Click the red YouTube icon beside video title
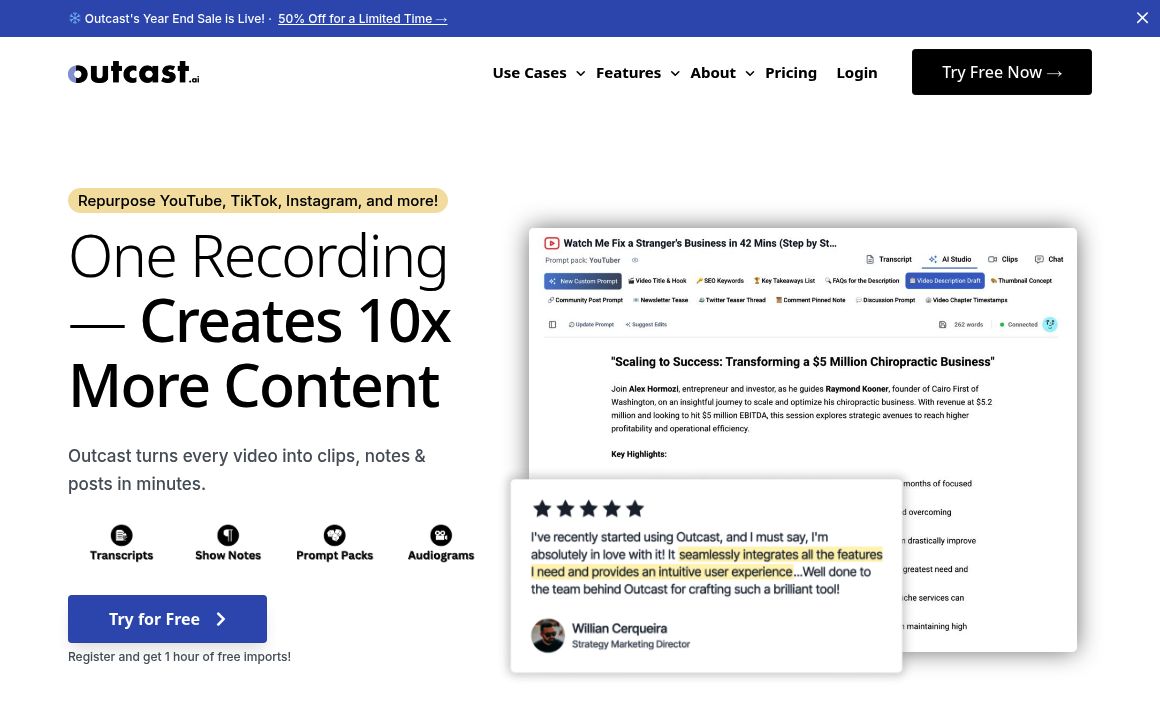The width and height of the screenshot is (1160, 720). click(552, 243)
